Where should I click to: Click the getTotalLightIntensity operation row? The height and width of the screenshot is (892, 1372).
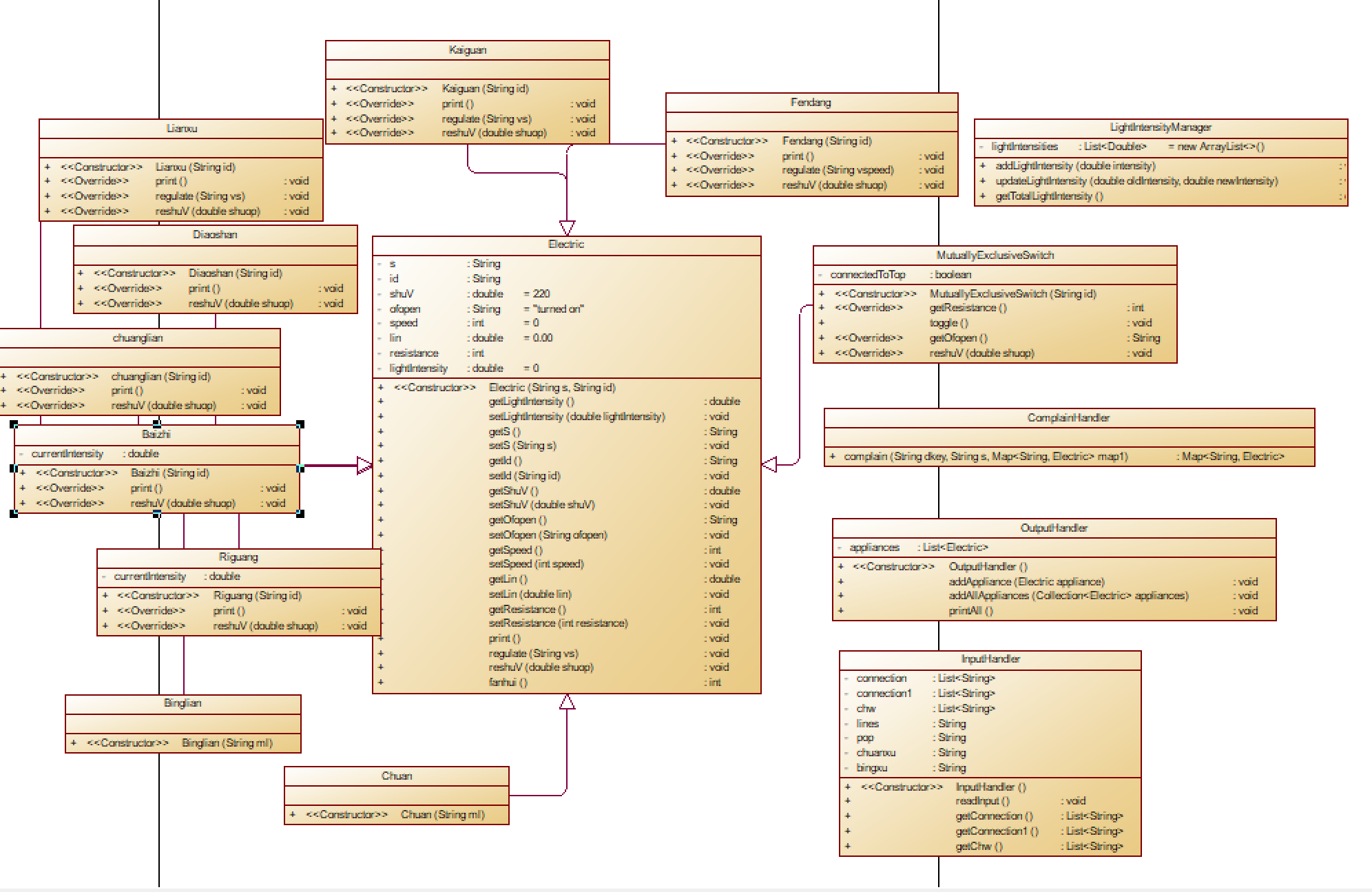1049,196
